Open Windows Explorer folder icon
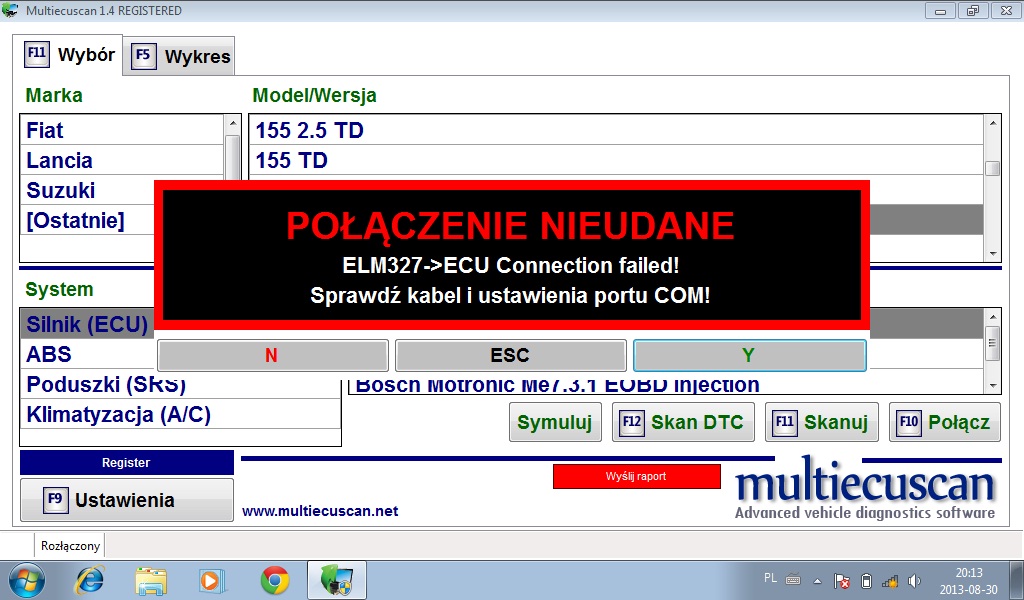 coord(151,580)
